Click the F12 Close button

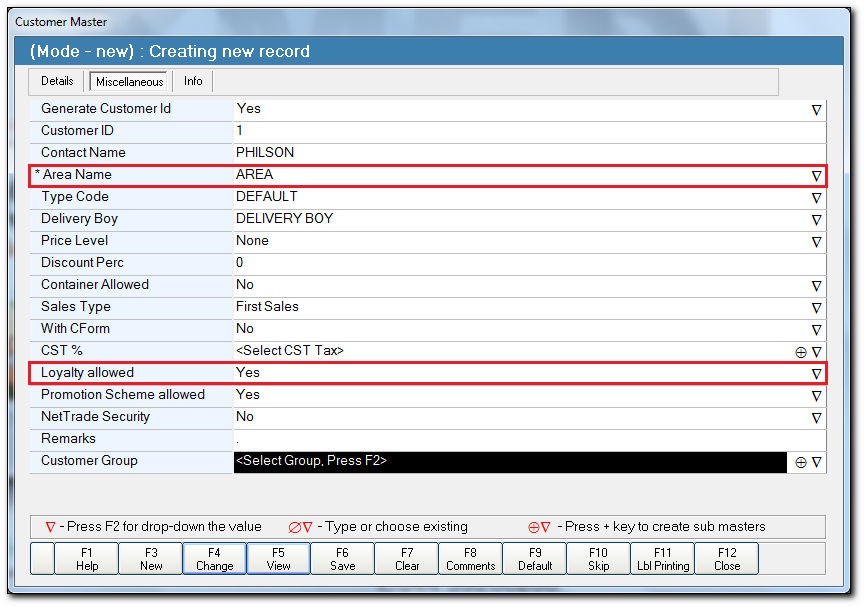point(727,559)
